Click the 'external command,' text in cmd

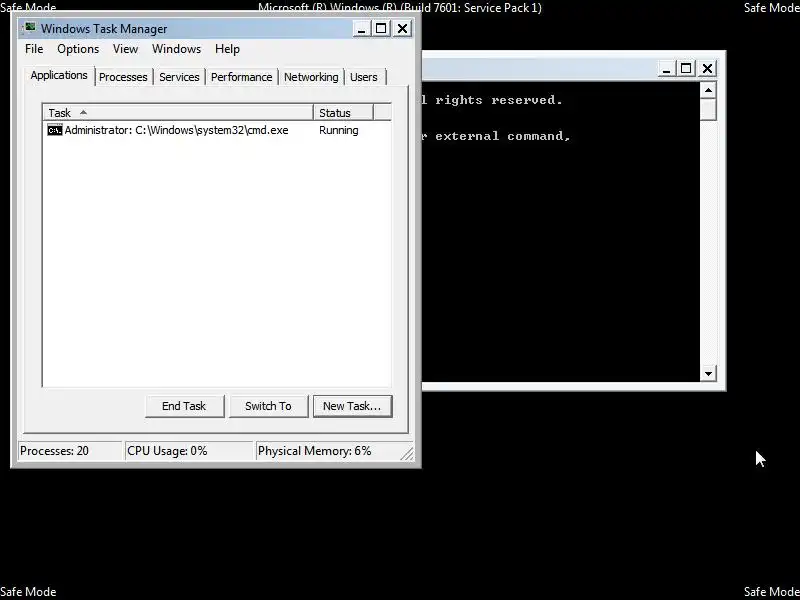[x=503, y=136]
